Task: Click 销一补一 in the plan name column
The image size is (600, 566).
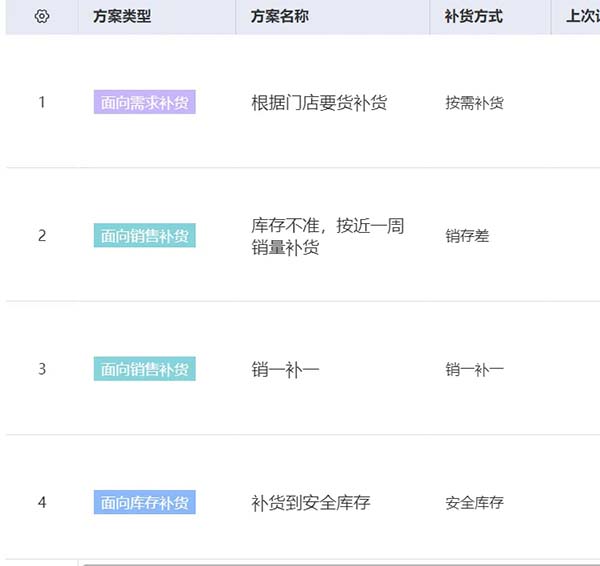Action: (x=285, y=369)
